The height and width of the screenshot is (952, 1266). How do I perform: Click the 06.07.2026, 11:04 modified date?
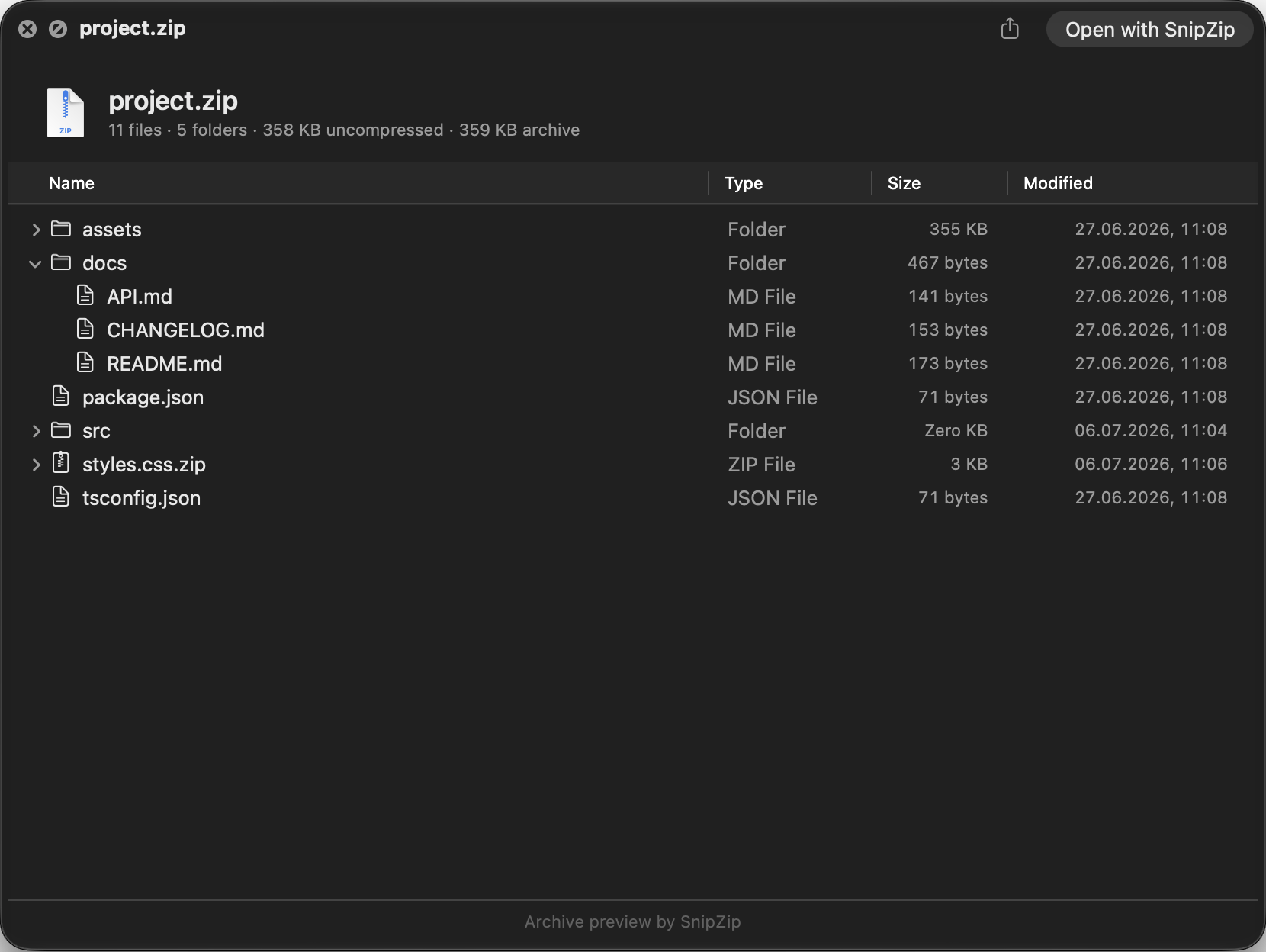tap(1151, 430)
